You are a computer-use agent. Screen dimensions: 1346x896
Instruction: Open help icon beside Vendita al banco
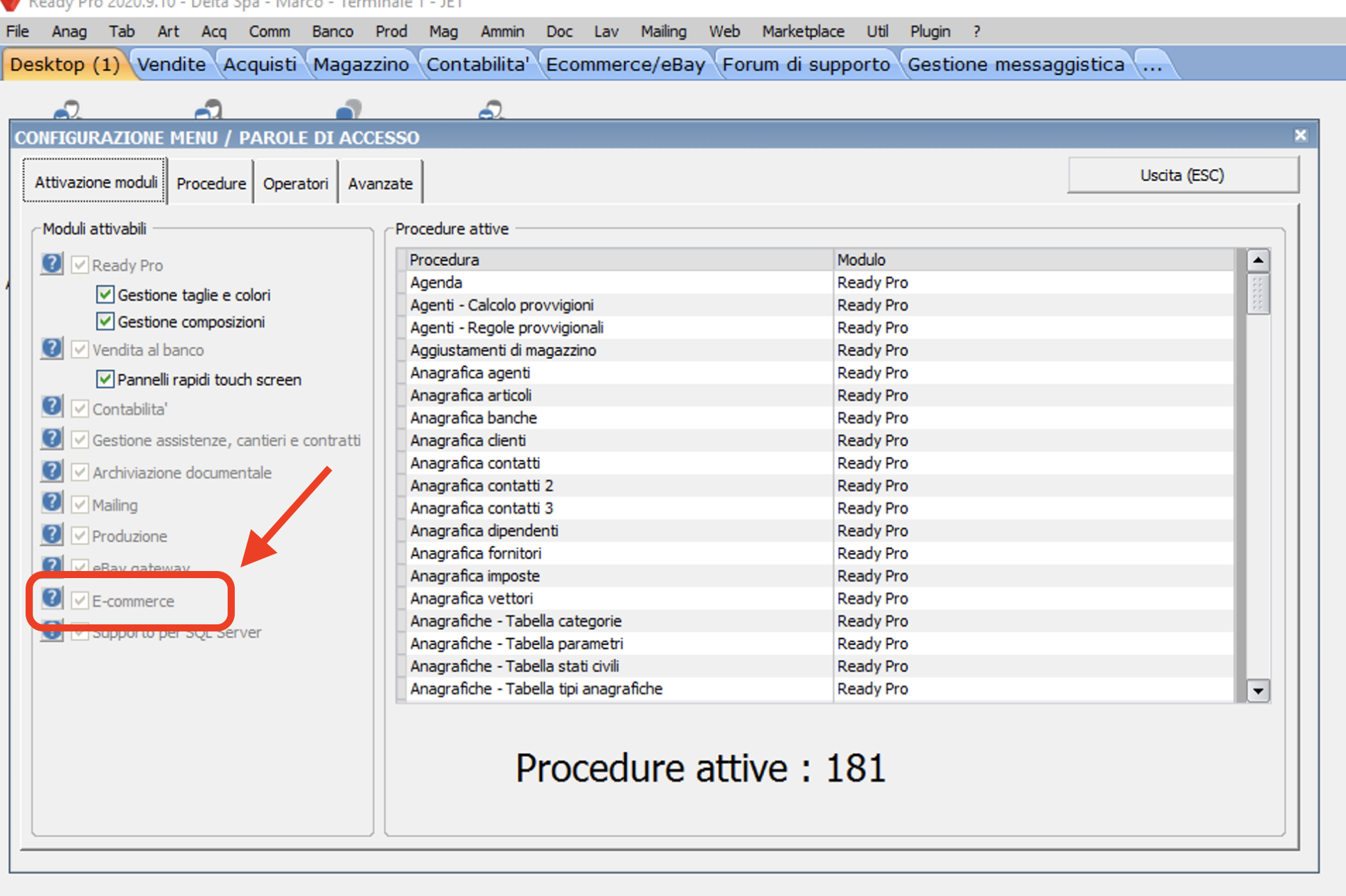(x=52, y=348)
